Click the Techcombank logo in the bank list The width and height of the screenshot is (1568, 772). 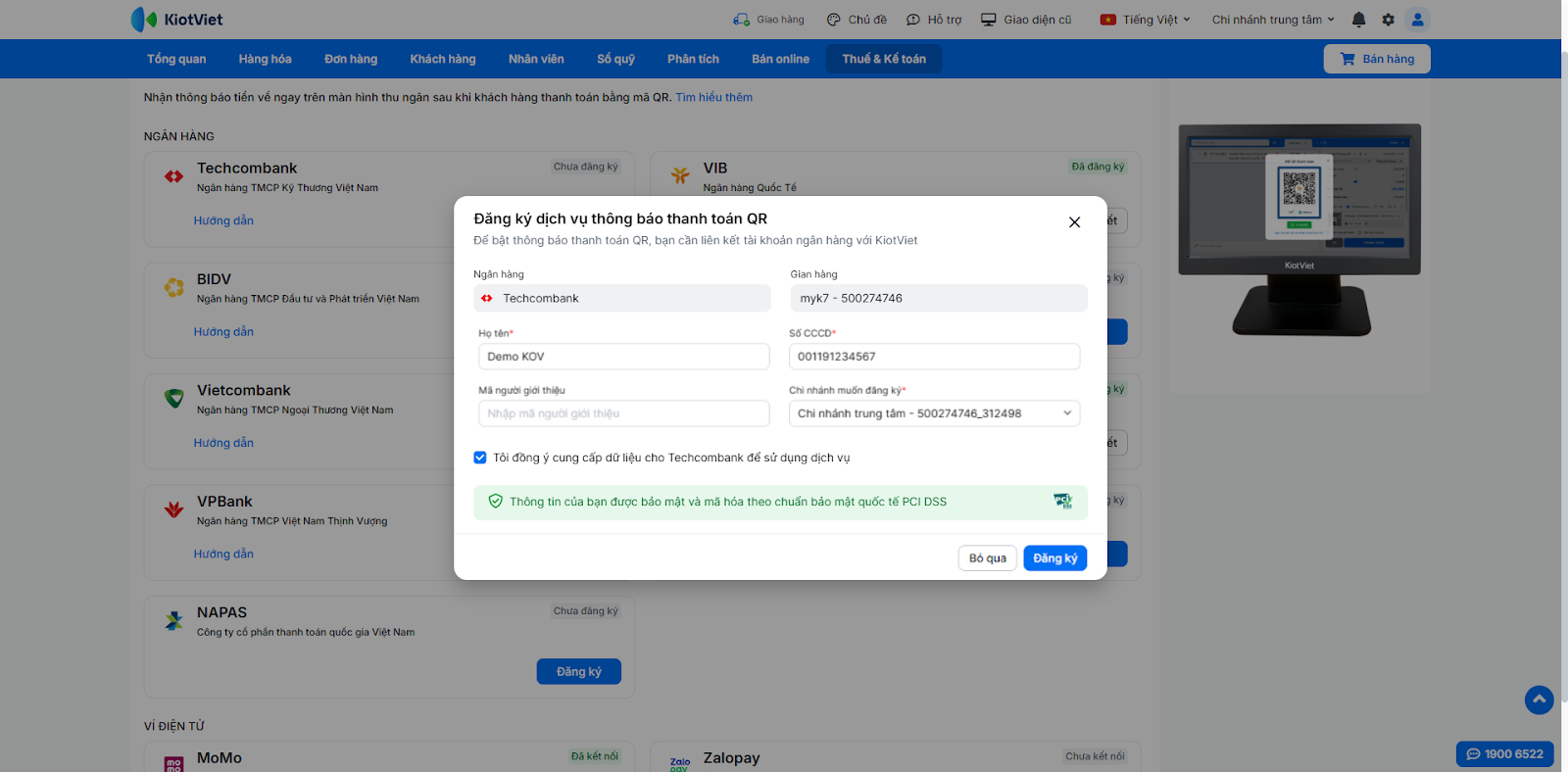click(x=174, y=176)
